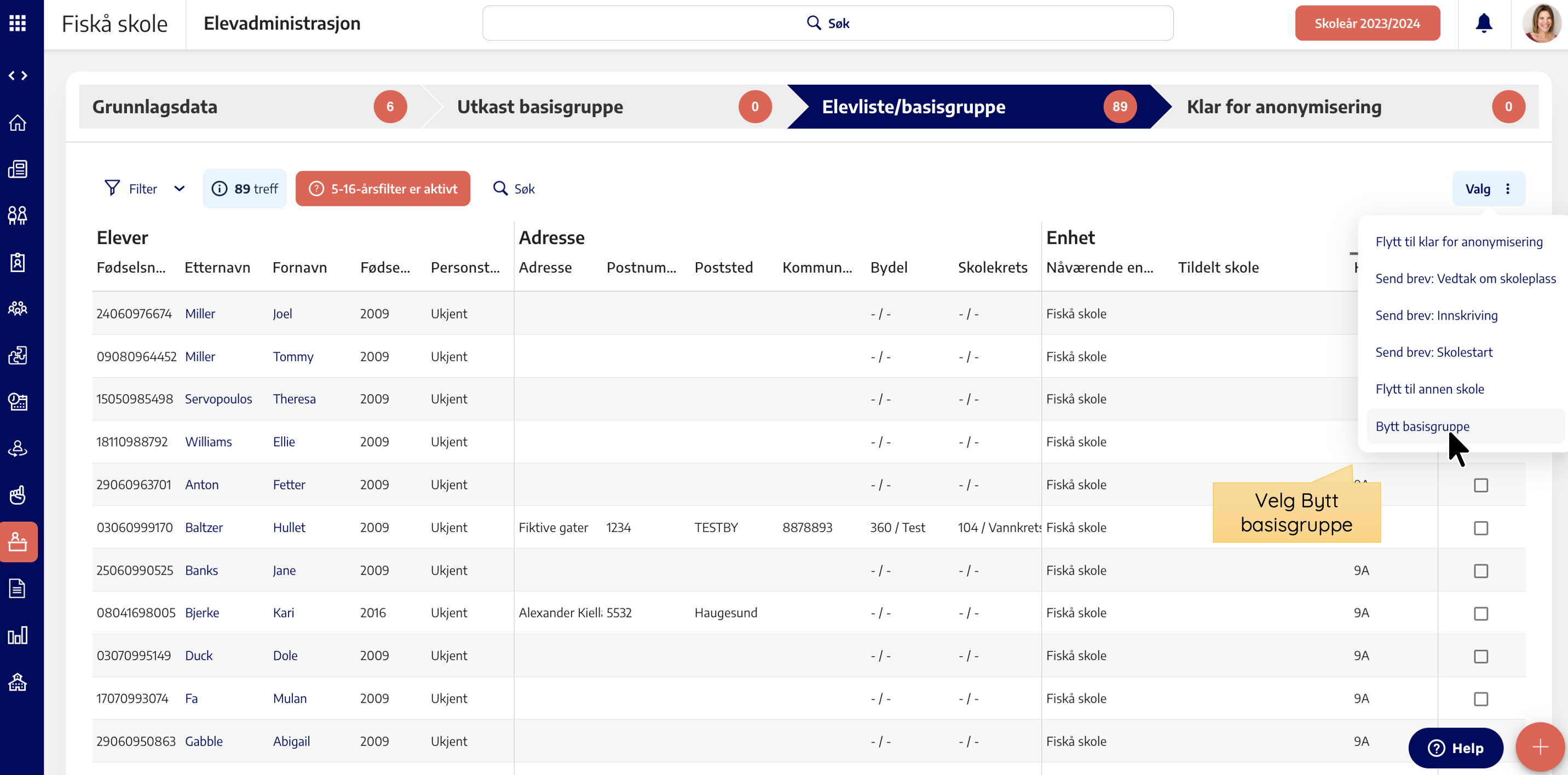
Task: Select Elevliste/basisgruppe step tab
Action: pos(978,107)
